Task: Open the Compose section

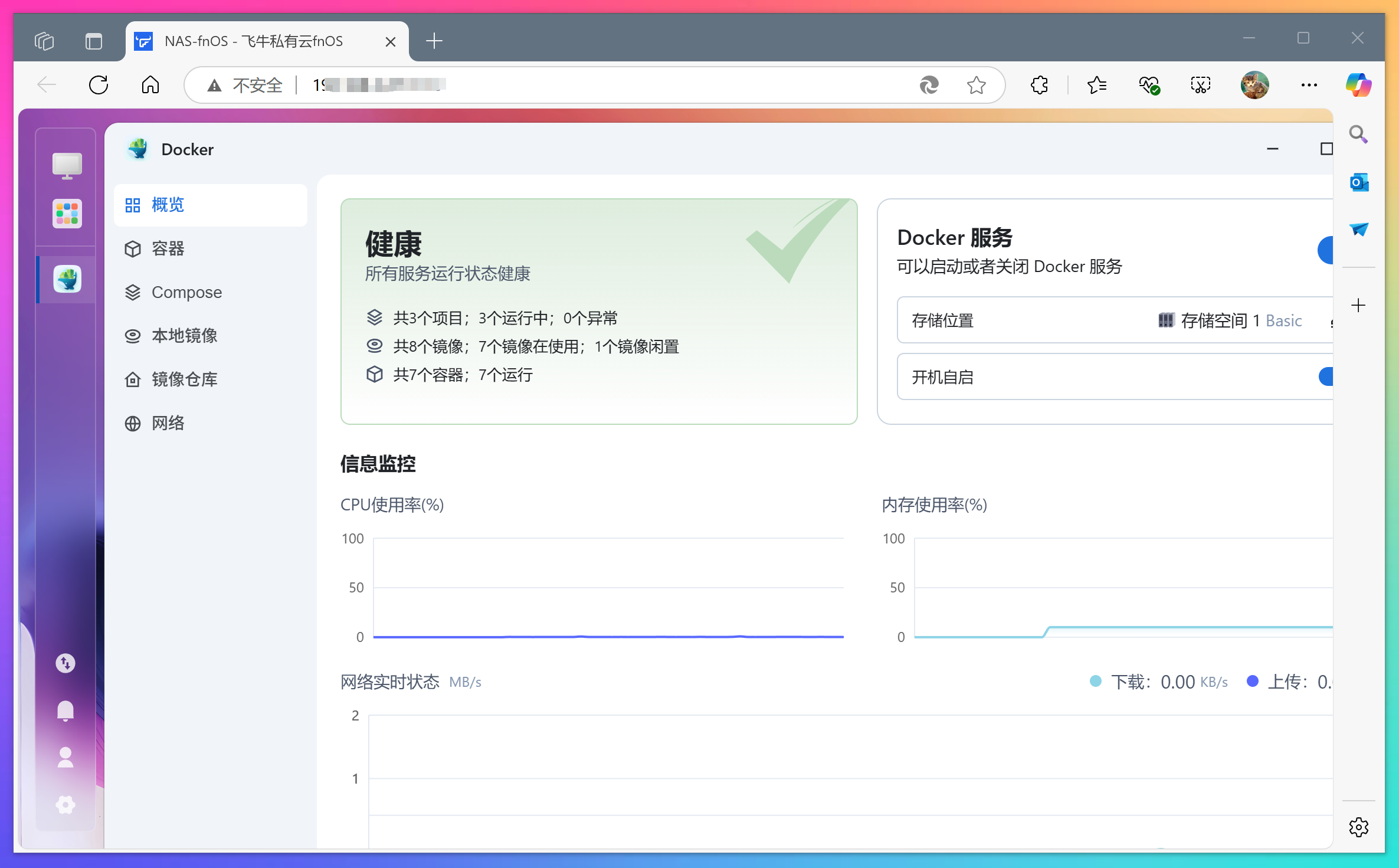Action: (x=186, y=293)
